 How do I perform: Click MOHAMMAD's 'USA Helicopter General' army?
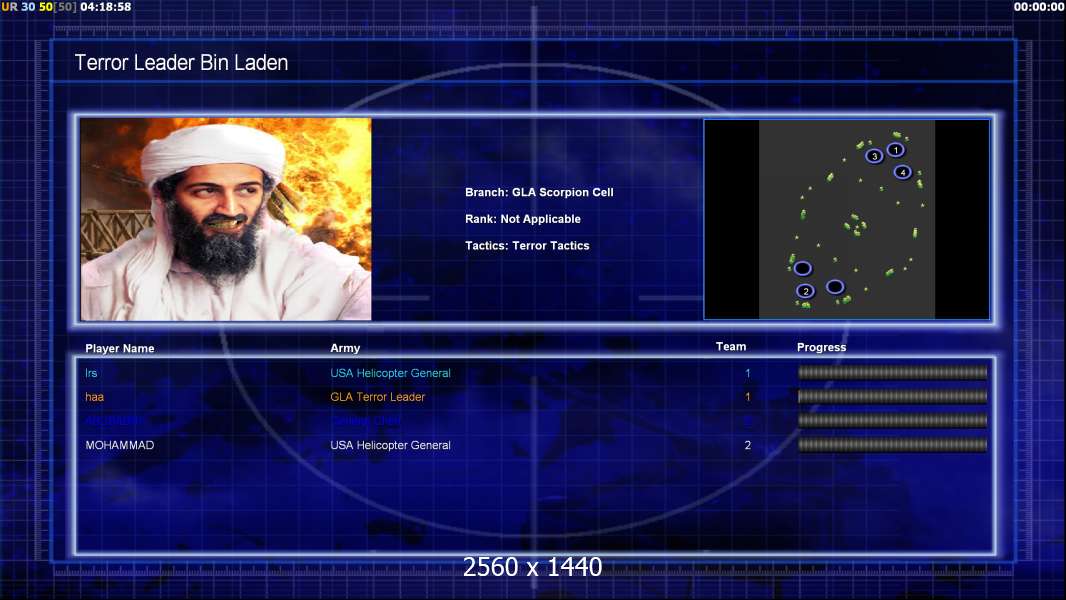point(390,445)
